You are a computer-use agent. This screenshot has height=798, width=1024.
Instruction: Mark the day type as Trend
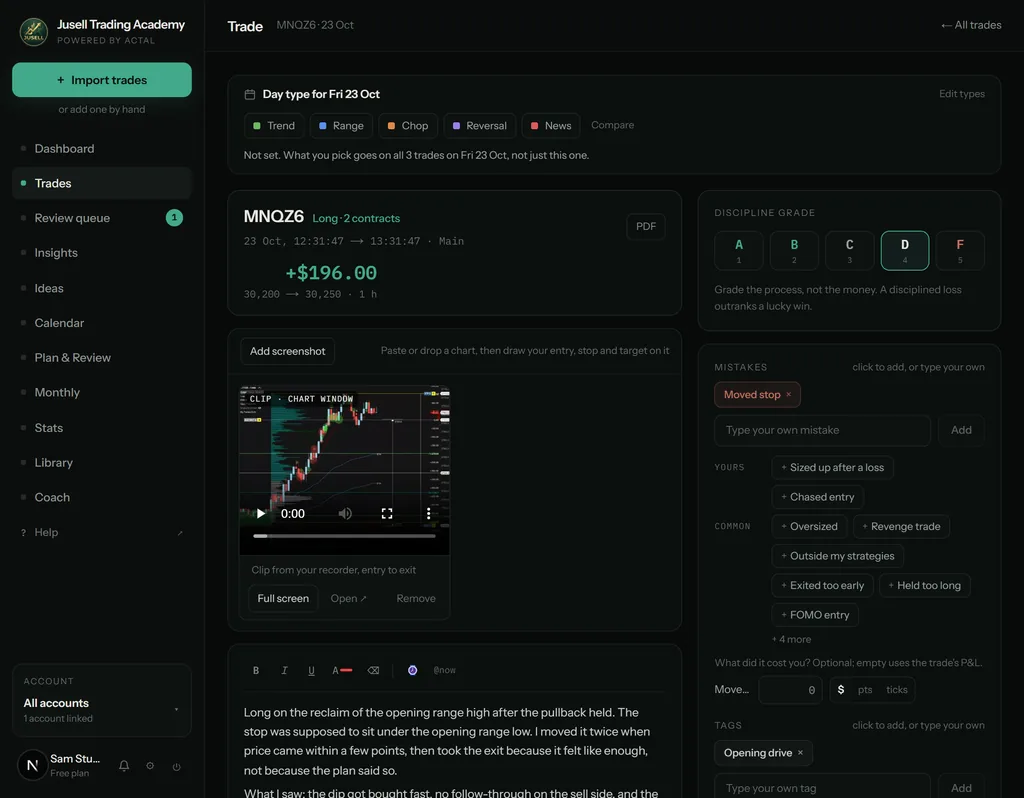(274, 125)
